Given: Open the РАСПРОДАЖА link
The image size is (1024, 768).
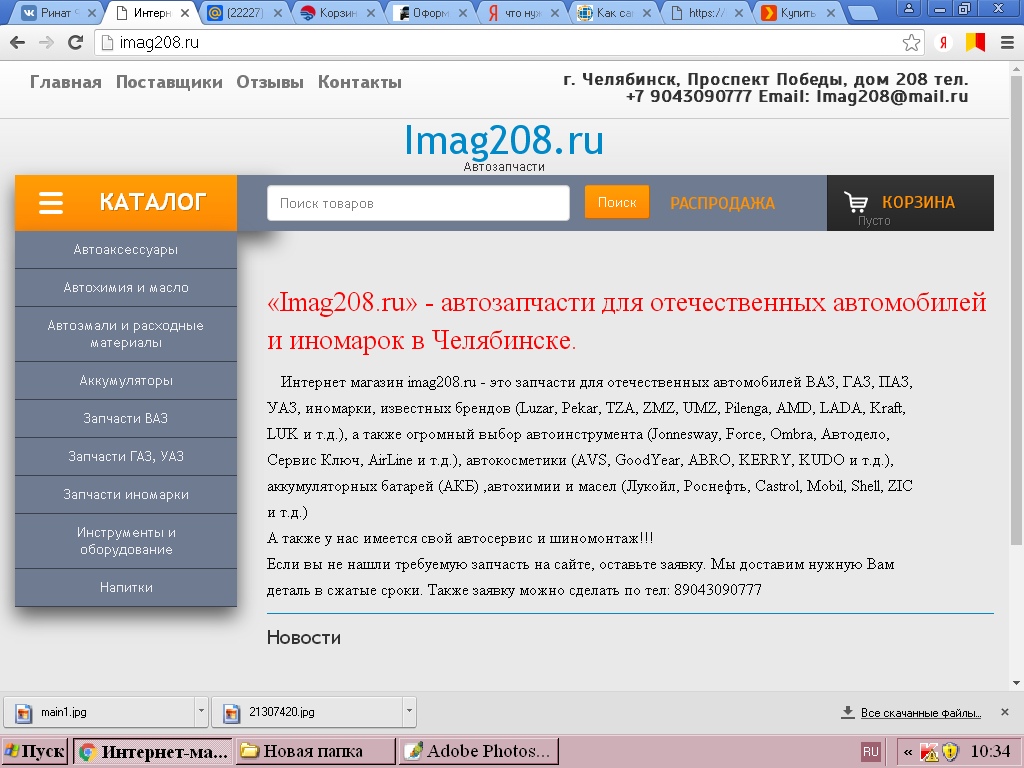Looking at the screenshot, I should tap(722, 203).
